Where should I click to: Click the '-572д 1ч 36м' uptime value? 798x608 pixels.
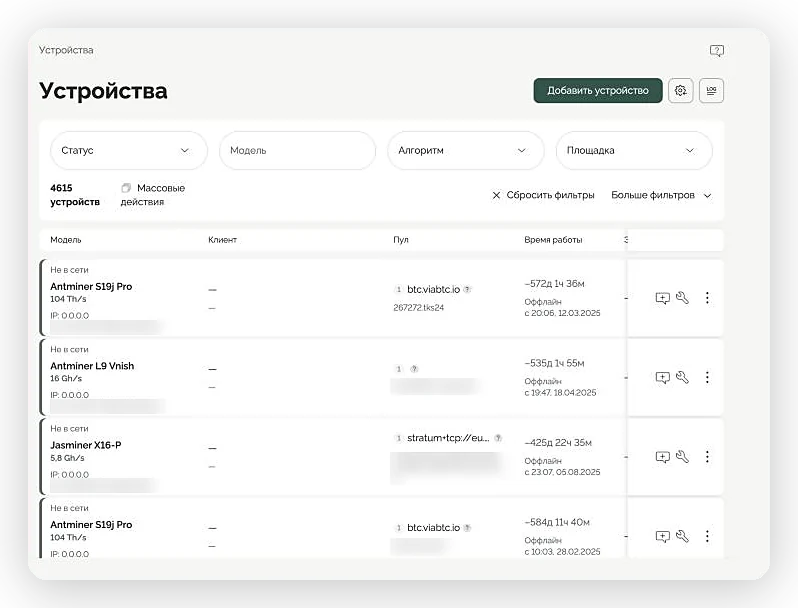tap(554, 284)
